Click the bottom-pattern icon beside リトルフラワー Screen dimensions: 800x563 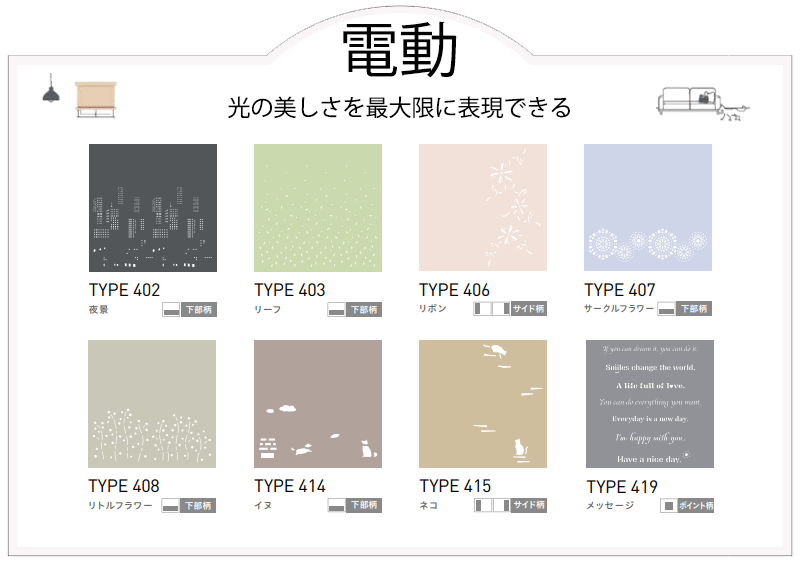[171, 506]
